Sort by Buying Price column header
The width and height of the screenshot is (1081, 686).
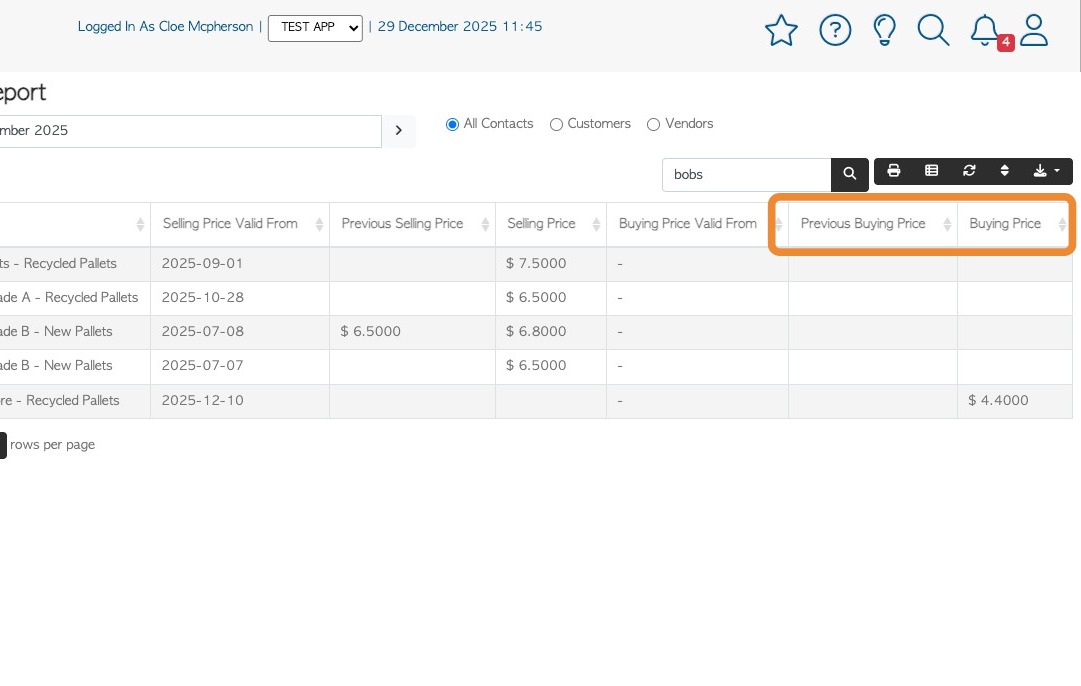coord(1014,224)
